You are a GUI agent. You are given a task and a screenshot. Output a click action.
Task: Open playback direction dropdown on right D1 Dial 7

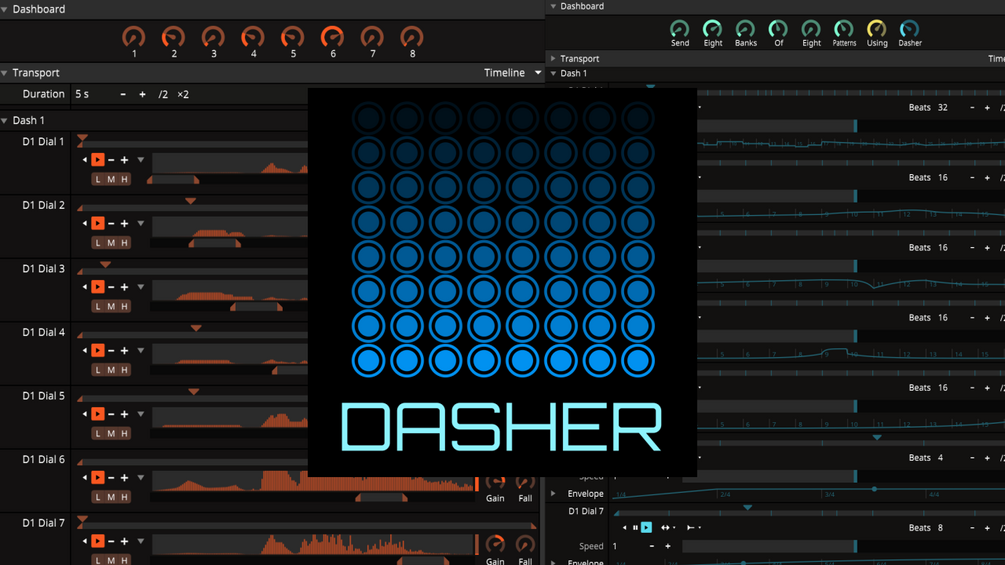(x=693, y=528)
